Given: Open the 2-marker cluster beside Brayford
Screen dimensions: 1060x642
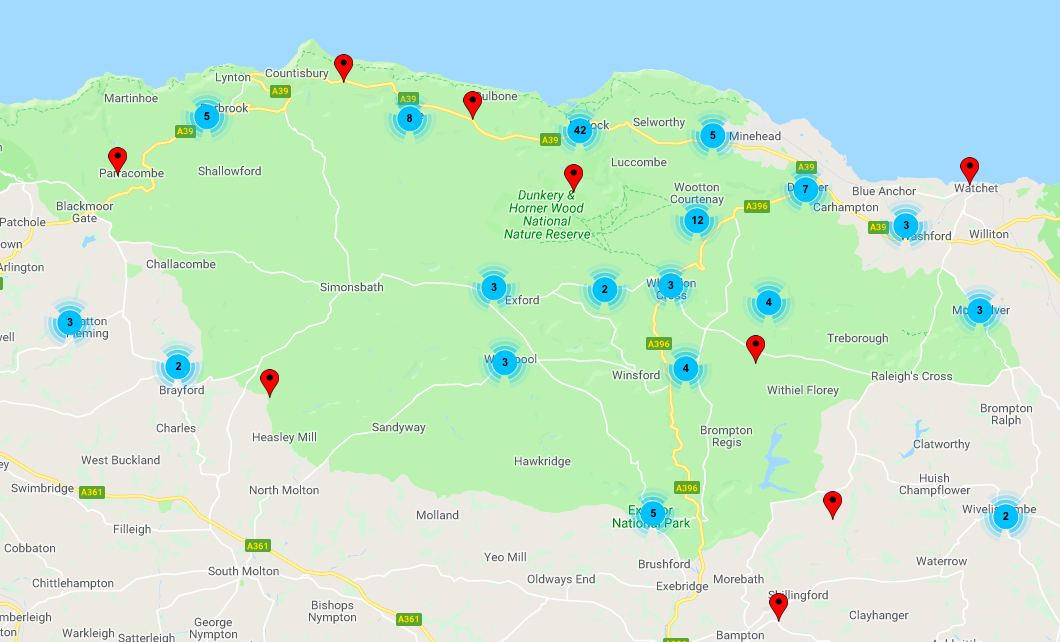Looking at the screenshot, I should coord(179,366).
